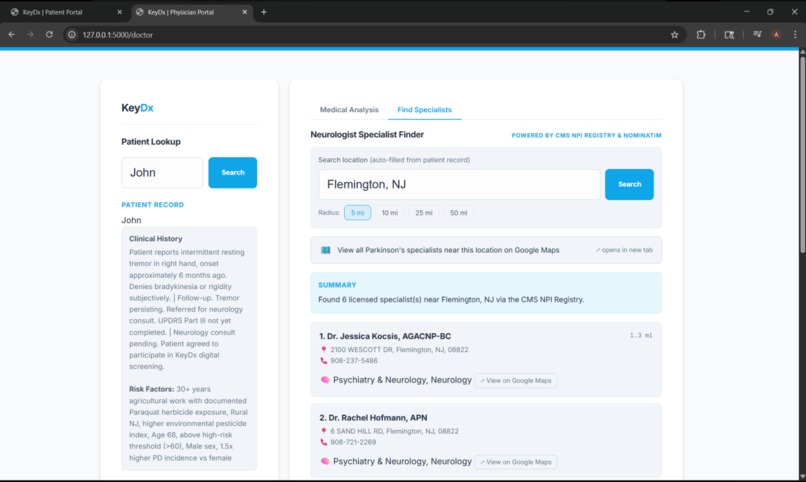Select the KeyDx Physician Portal tab
Viewport: 806px width, 482px height.
tap(192, 12)
